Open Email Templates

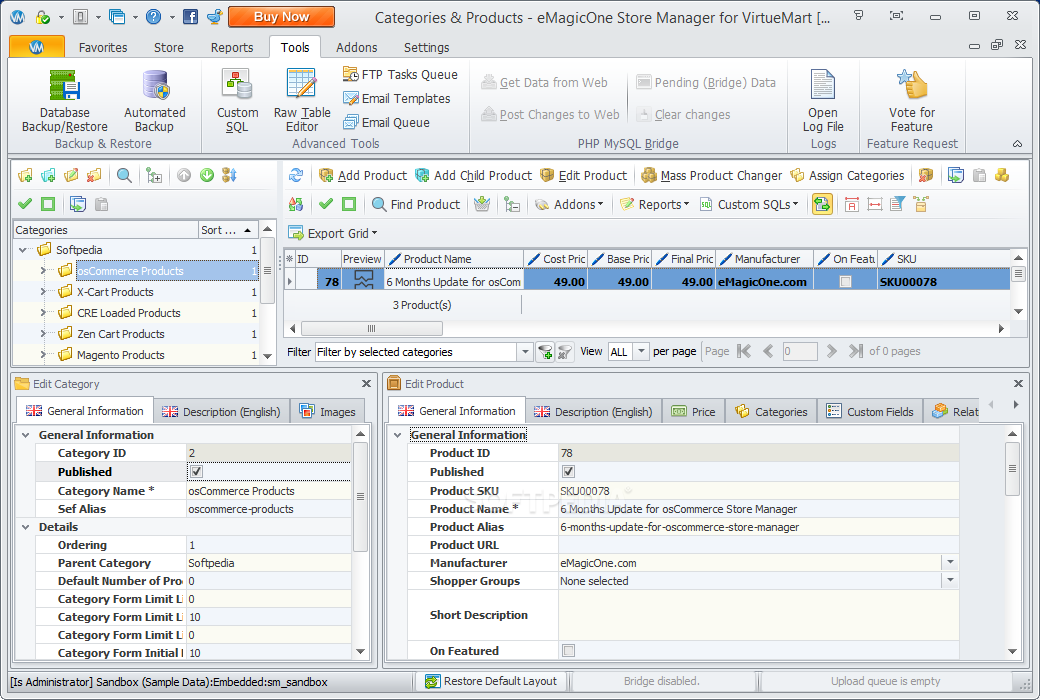397,98
